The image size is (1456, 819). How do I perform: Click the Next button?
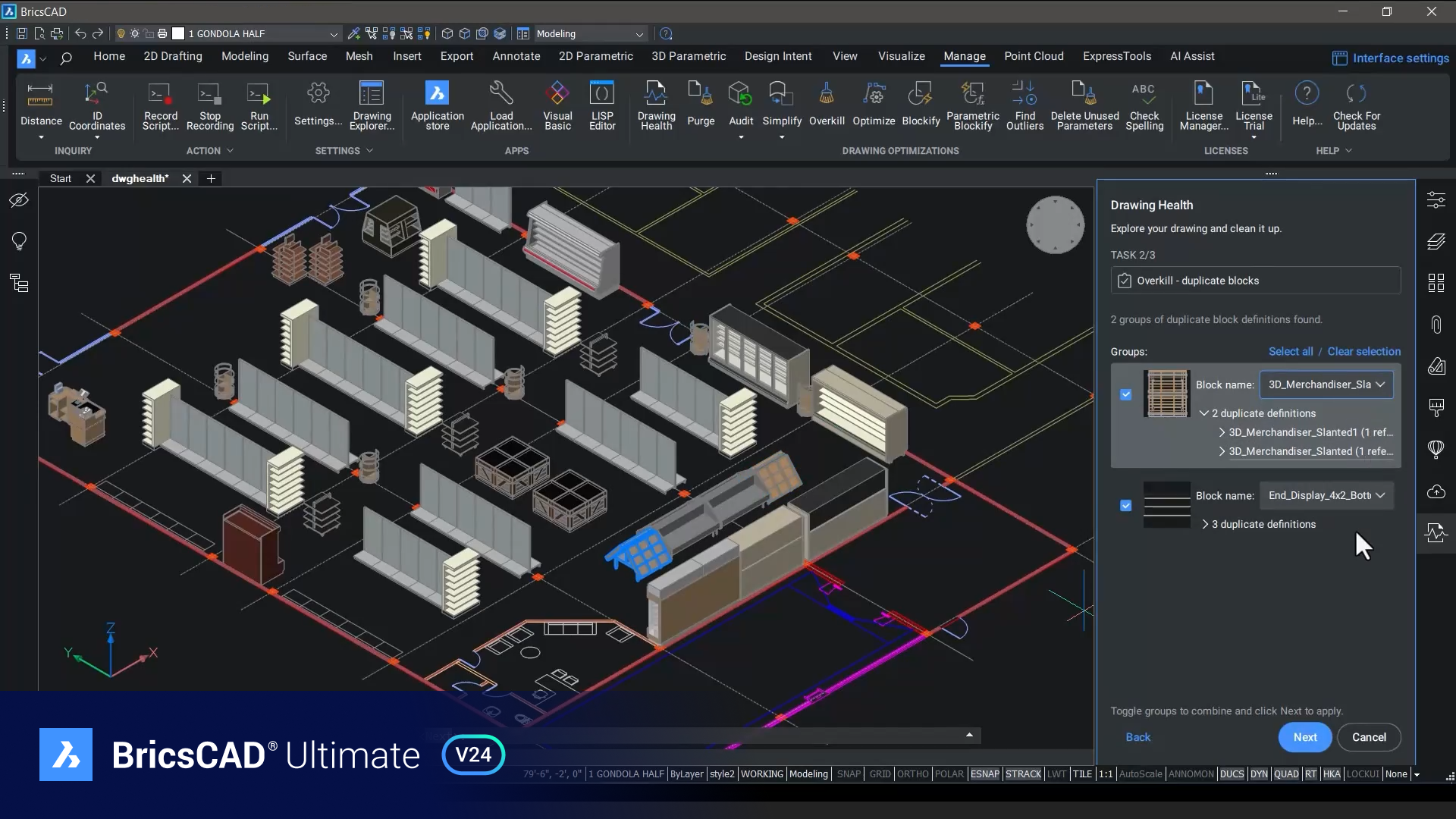pos(1304,737)
